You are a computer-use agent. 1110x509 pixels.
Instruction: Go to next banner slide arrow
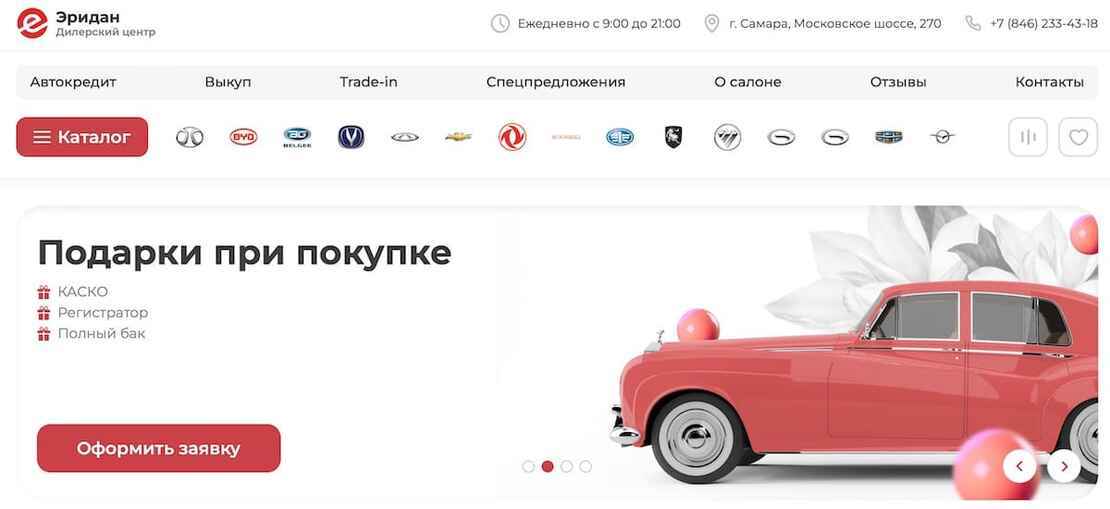[x=1063, y=466]
